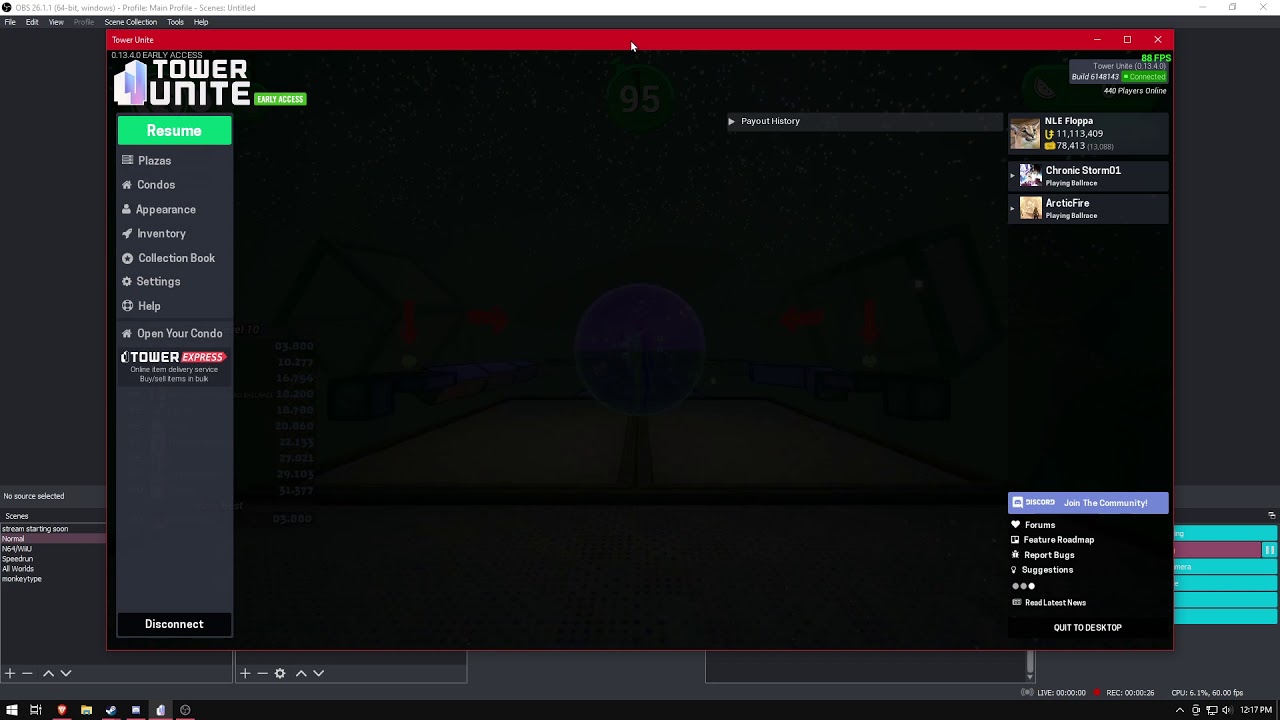The height and width of the screenshot is (720, 1280).
Task: Click Read Latest News
Action: click(1055, 603)
